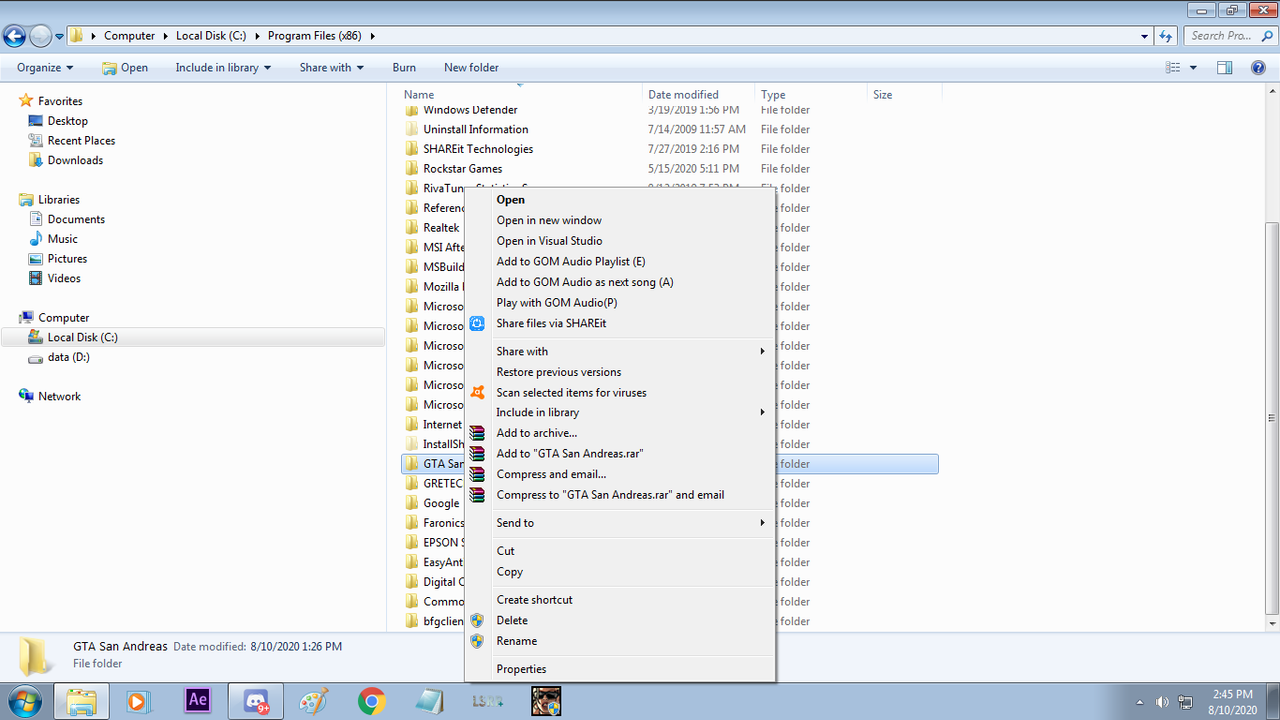Click the Windows Defender folder icon
The width and height of the screenshot is (1280, 720).
[411, 110]
